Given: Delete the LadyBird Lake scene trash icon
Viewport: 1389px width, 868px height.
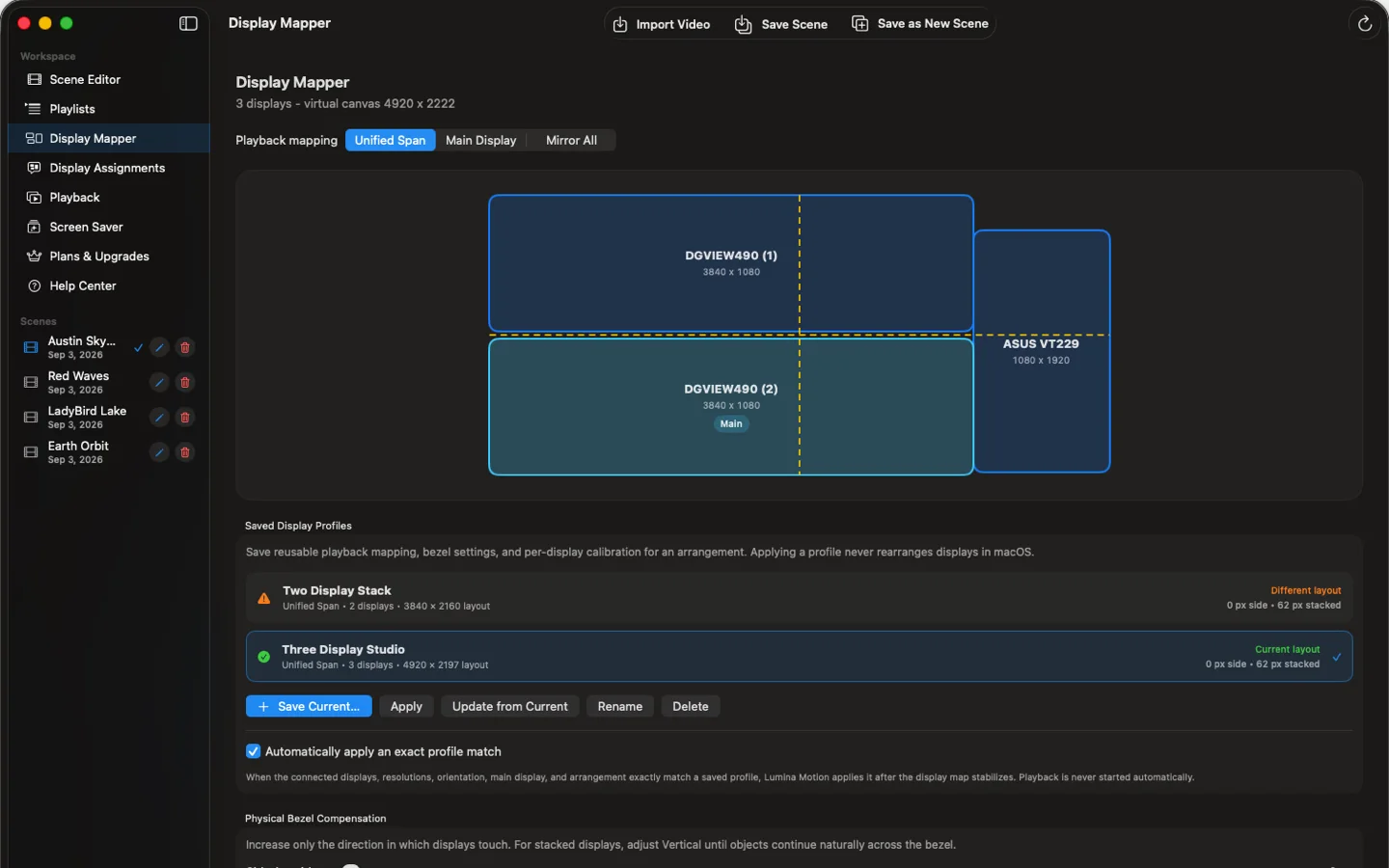Looking at the screenshot, I should tap(185, 418).
